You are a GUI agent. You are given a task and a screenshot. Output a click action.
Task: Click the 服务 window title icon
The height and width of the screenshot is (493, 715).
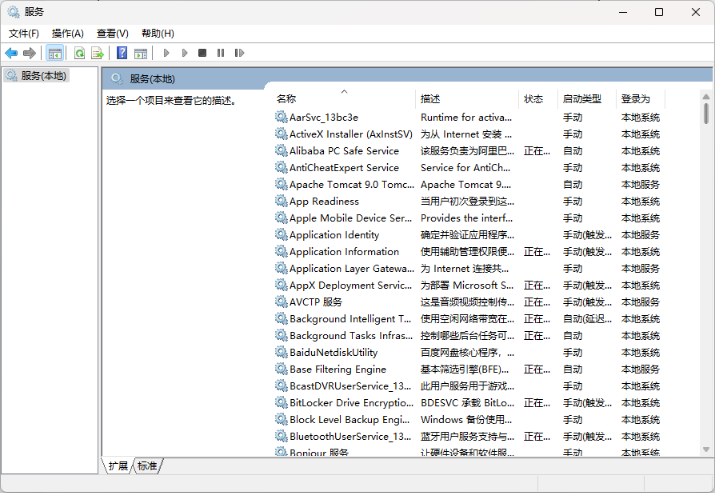[x=13, y=12]
